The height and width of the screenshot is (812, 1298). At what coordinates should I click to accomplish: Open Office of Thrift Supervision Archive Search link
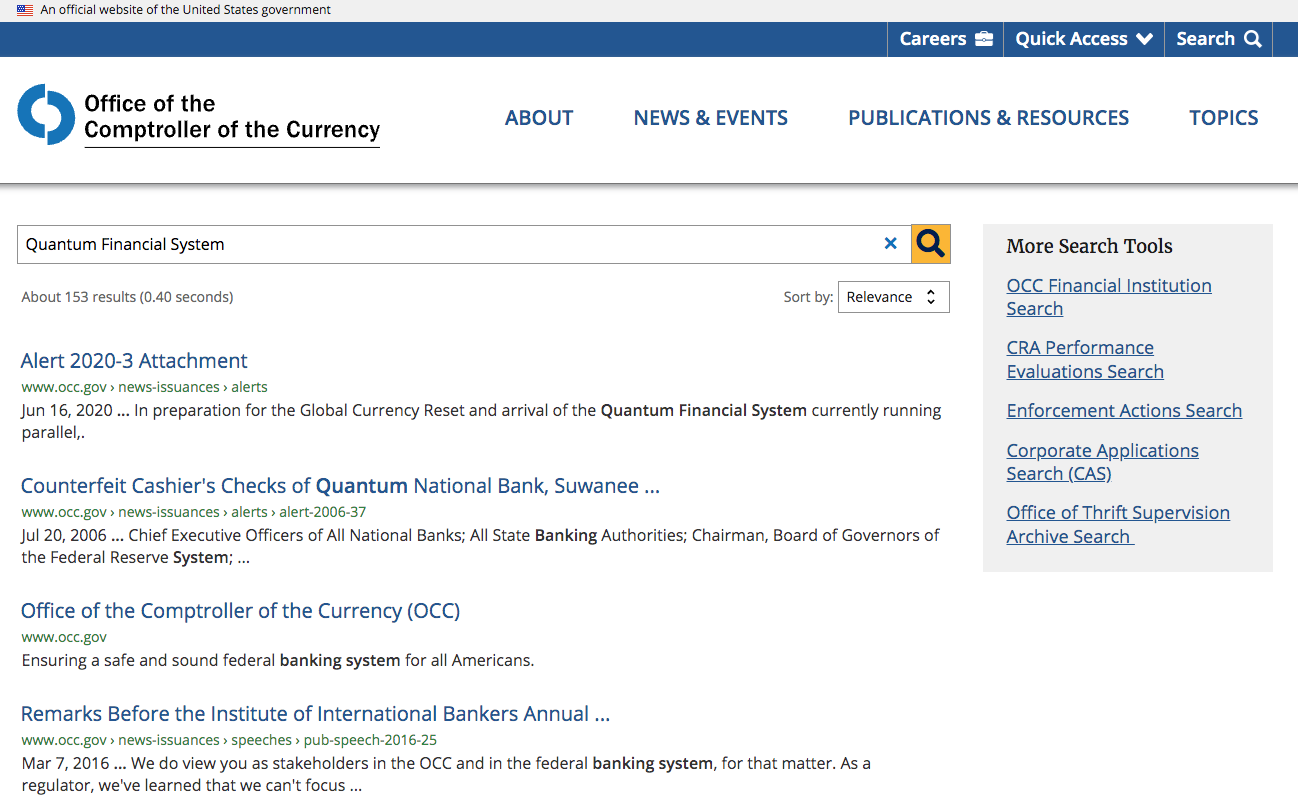[x=1118, y=524]
